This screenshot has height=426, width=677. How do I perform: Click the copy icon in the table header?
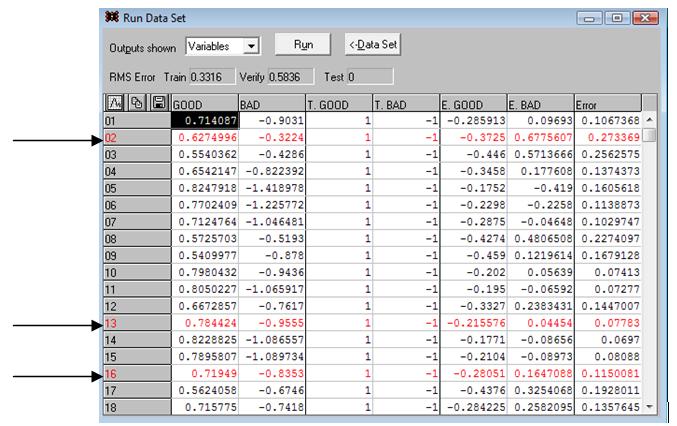click(137, 103)
